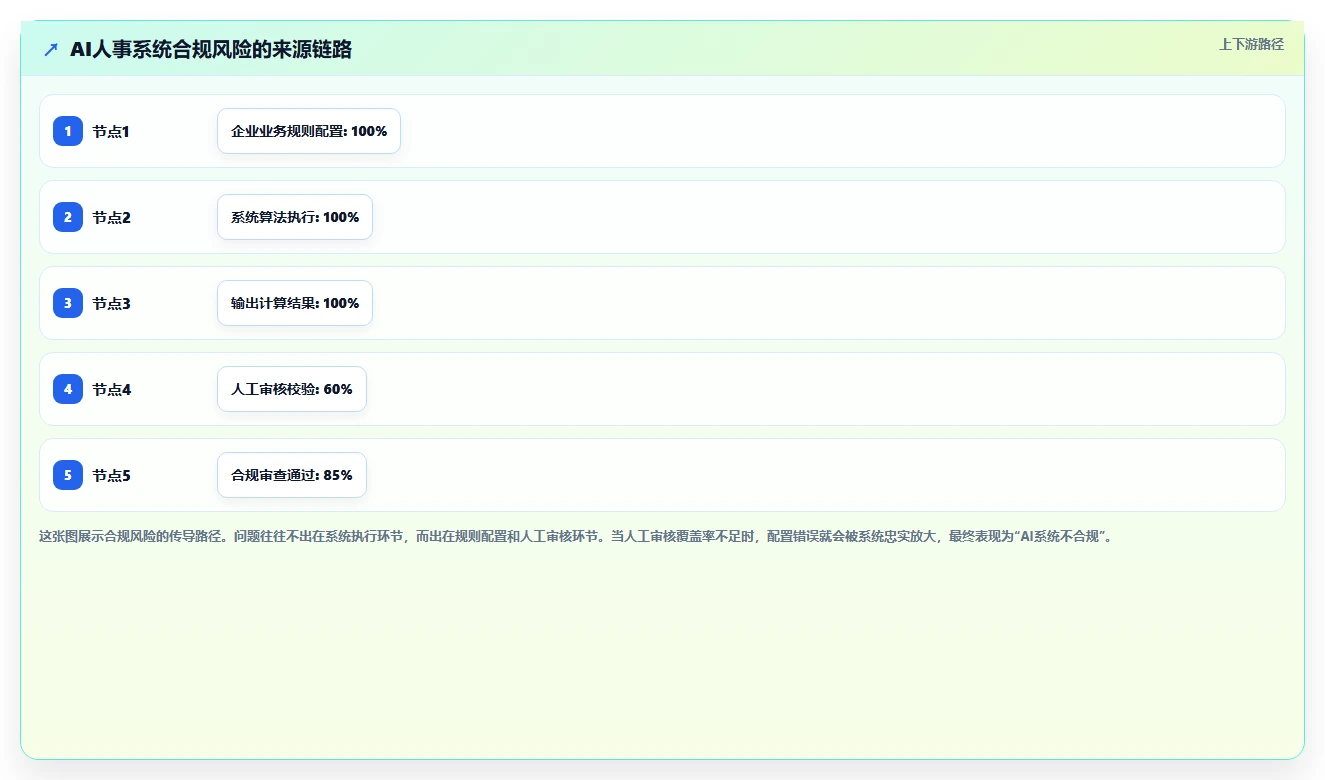Click the arrow icon beside the title
The width and height of the screenshot is (1325, 780).
tap(51, 49)
